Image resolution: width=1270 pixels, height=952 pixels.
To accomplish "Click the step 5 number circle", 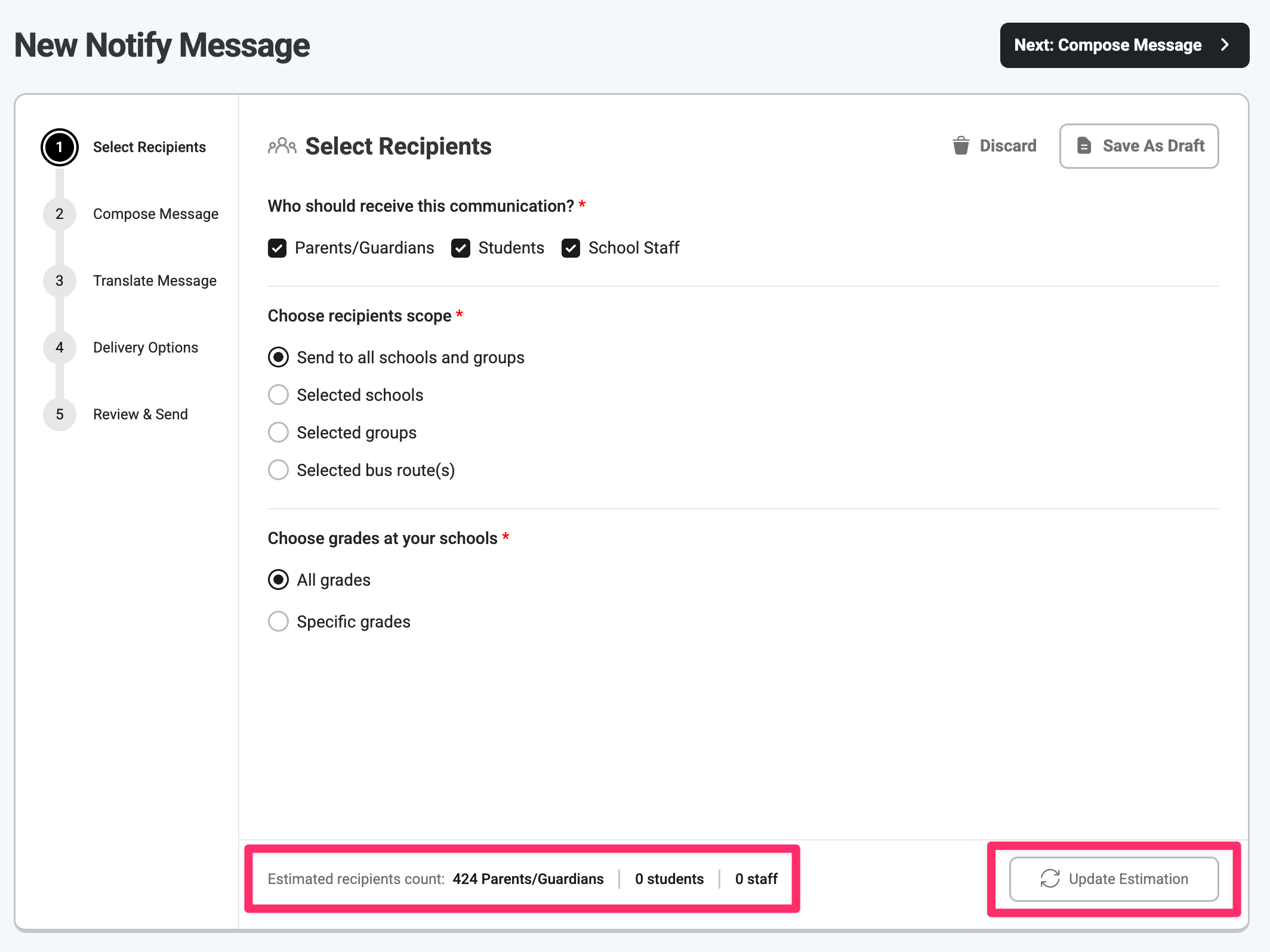I will [60, 415].
